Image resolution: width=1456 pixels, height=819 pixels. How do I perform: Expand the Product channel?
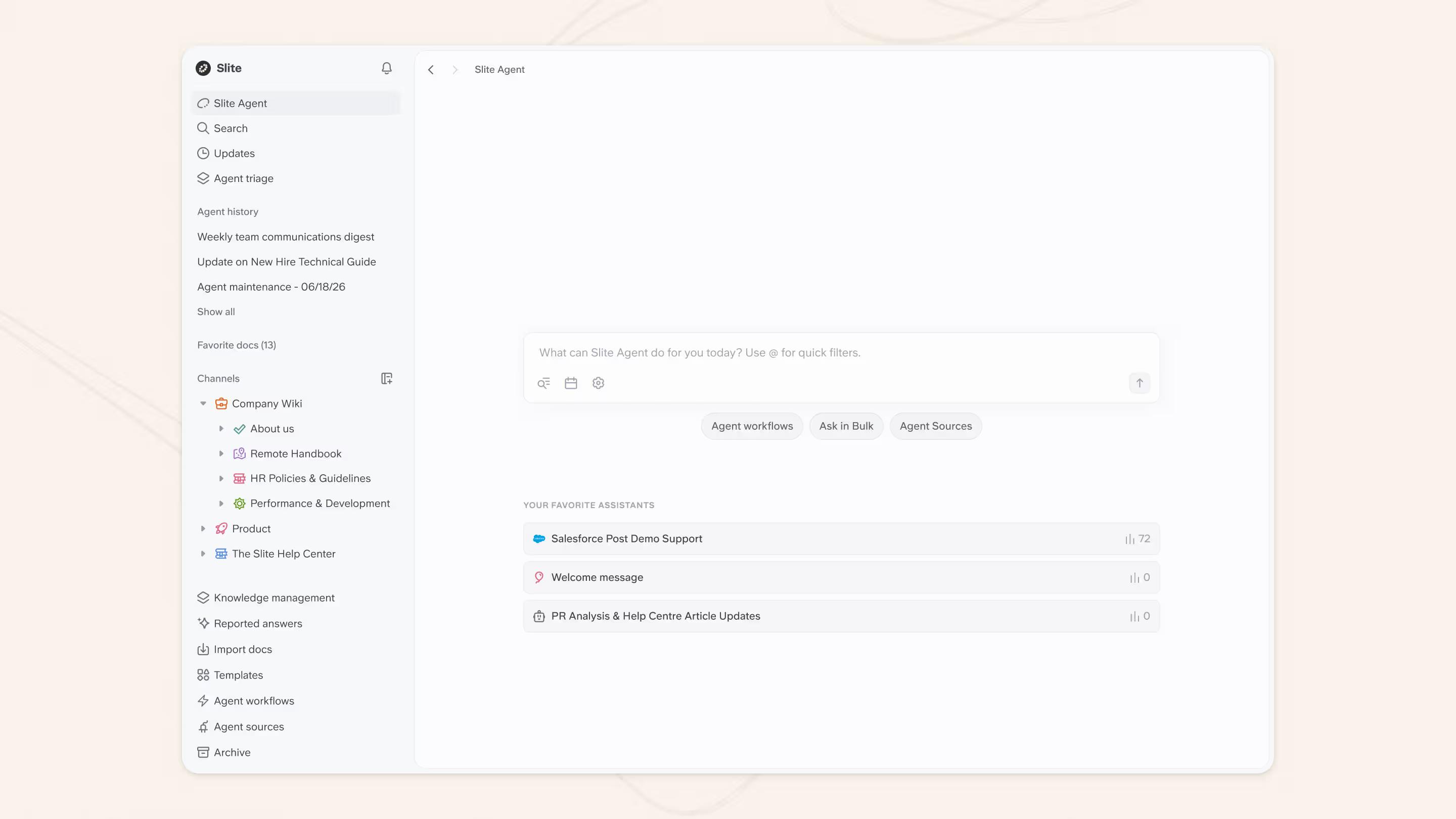click(x=203, y=528)
